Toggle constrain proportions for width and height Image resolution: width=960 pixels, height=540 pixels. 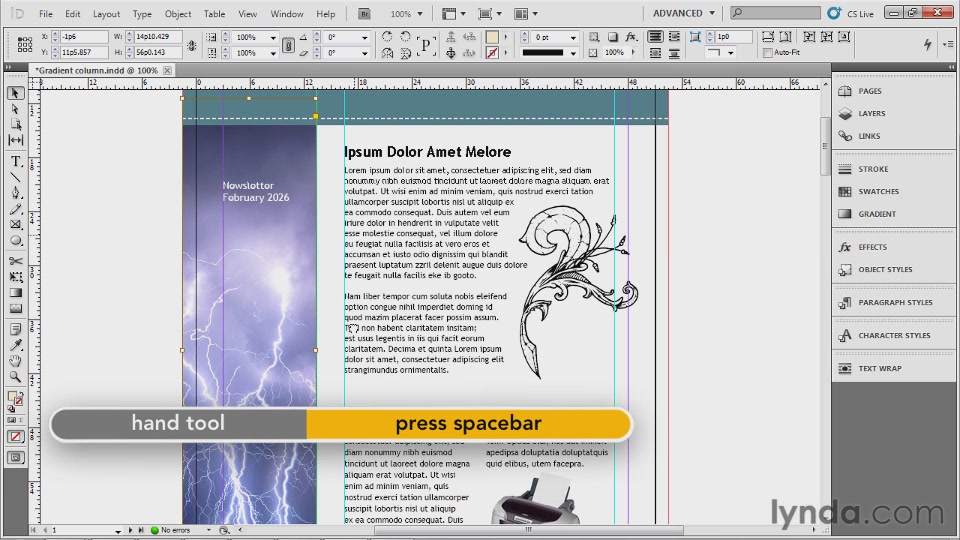[192, 45]
